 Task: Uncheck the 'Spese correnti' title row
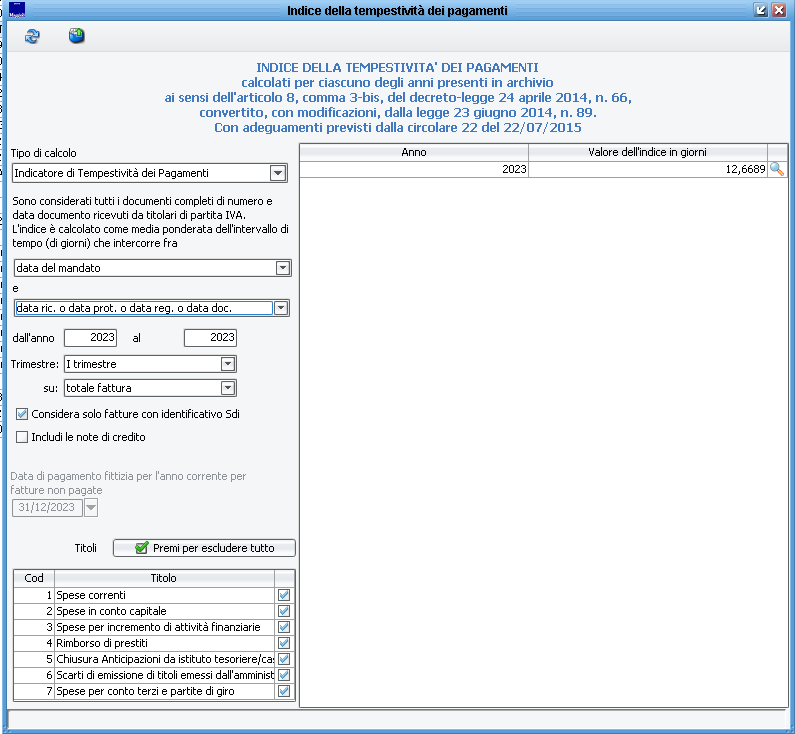284,595
